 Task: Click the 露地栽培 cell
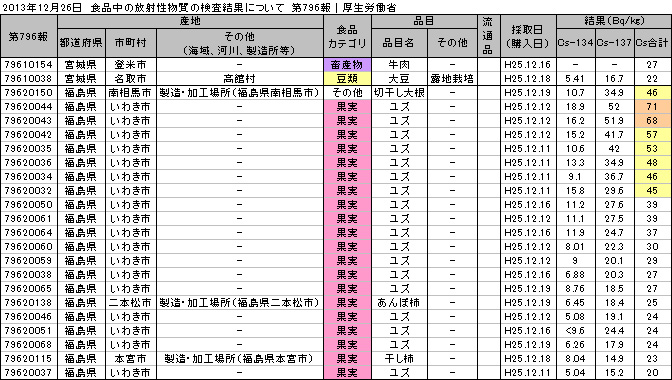pyautogui.click(x=452, y=79)
